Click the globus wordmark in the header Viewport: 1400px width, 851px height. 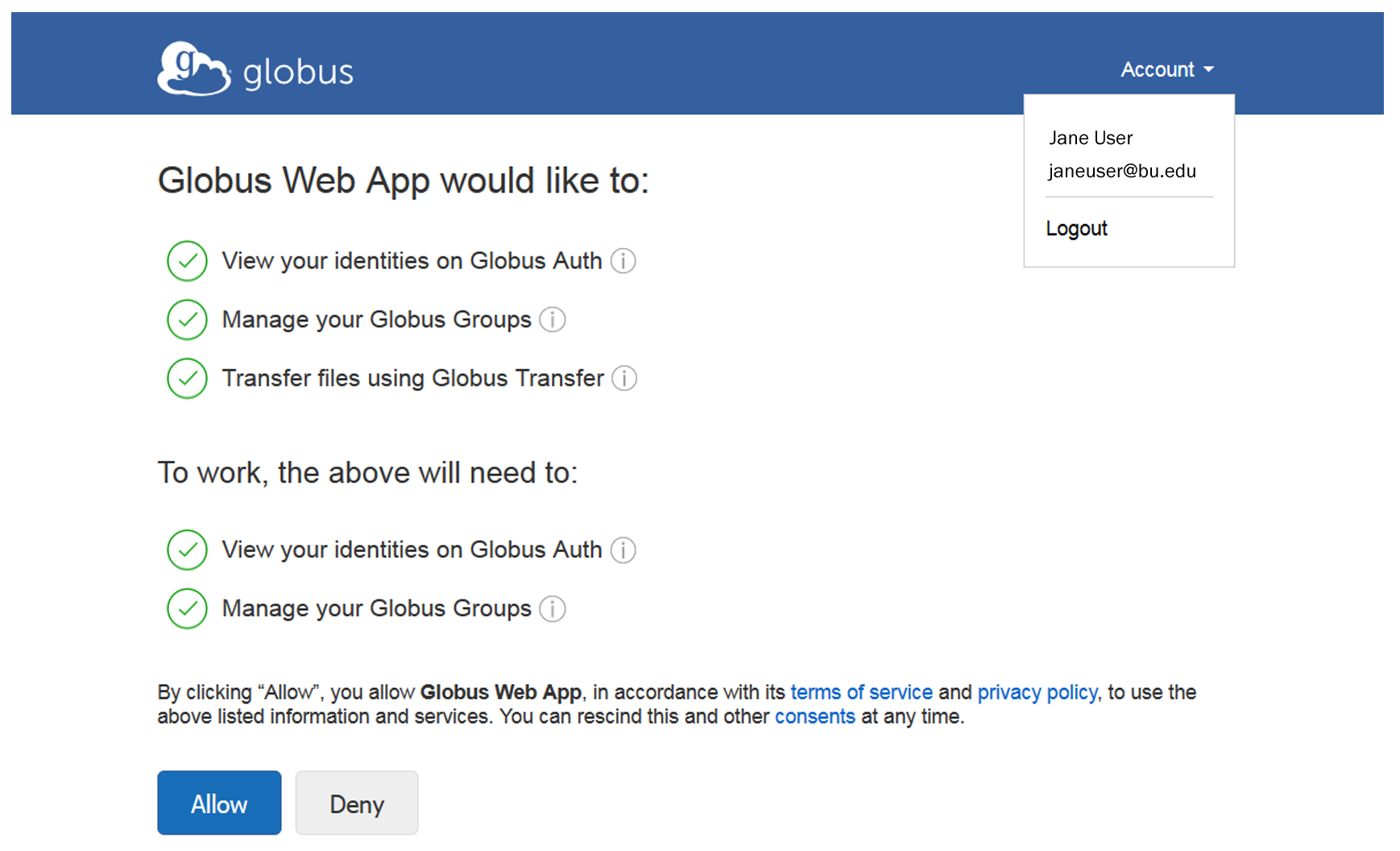pos(298,73)
